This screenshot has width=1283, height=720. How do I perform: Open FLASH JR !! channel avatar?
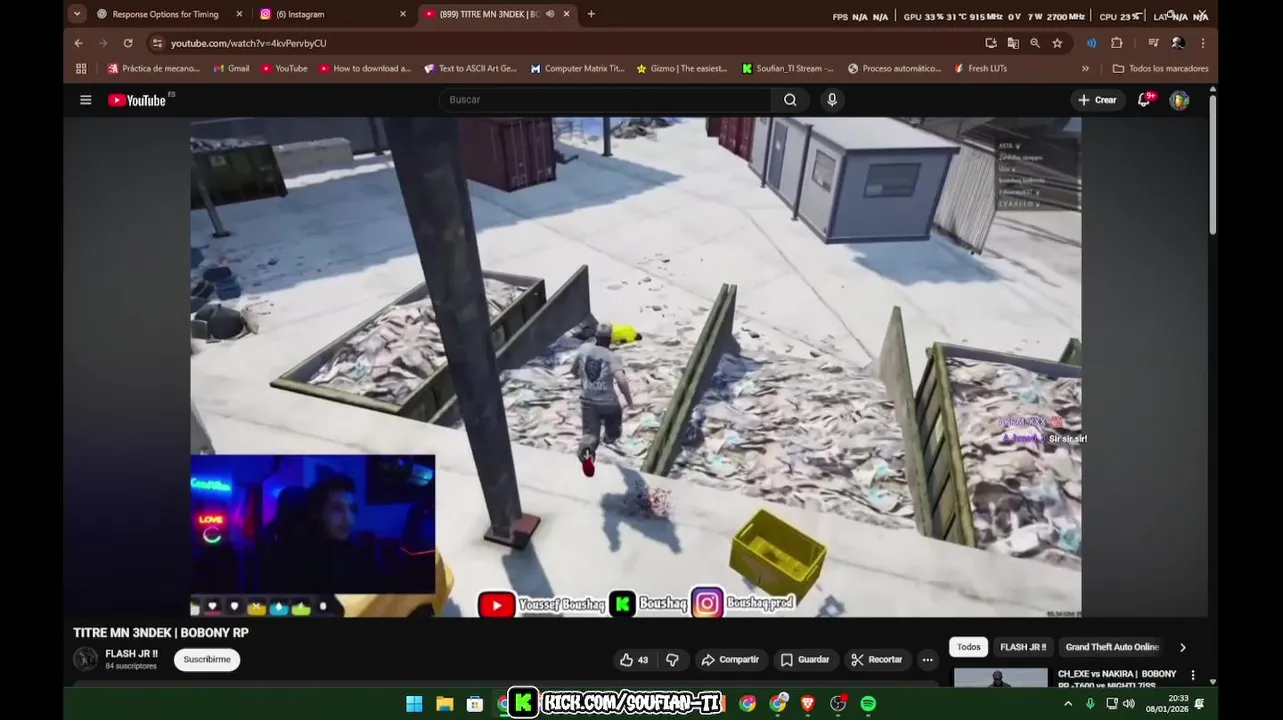[x=86, y=659]
